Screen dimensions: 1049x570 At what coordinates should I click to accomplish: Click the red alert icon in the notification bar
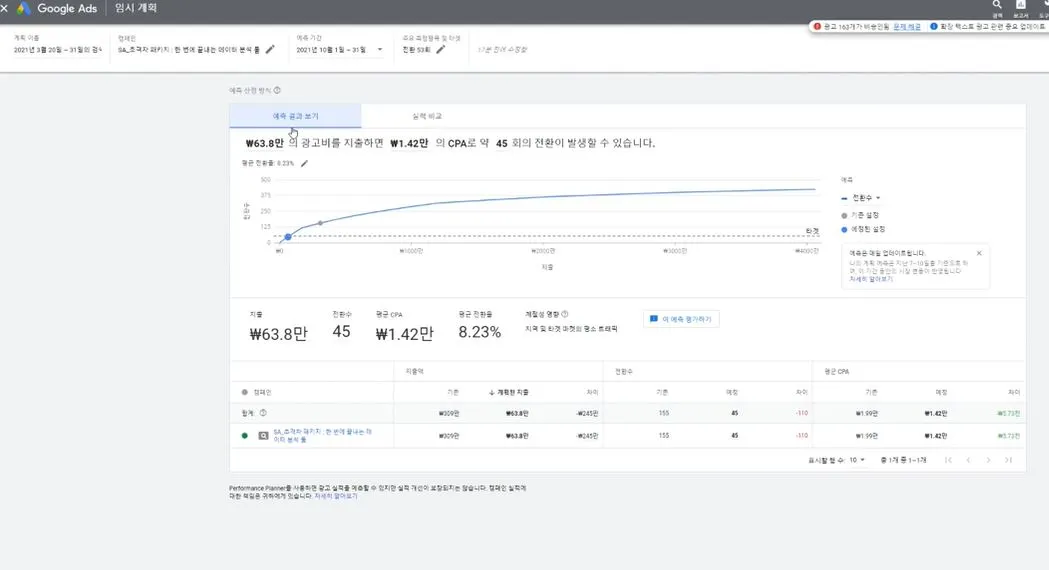[x=817, y=27]
